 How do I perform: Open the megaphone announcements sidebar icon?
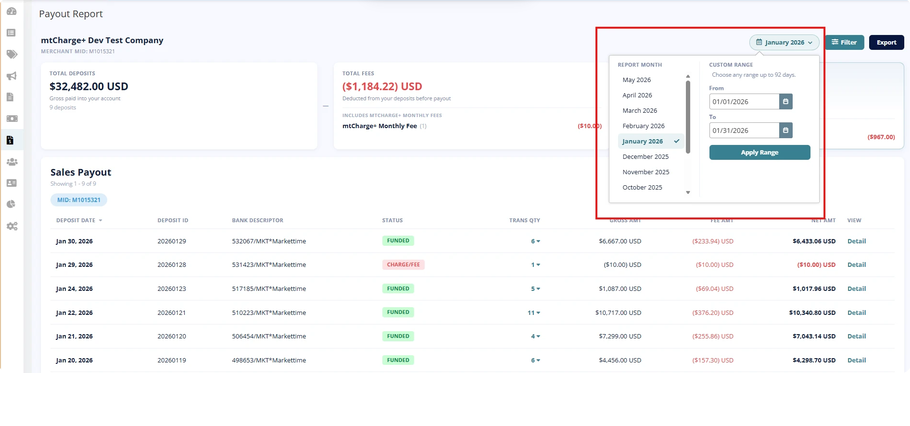[x=12, y=76]
